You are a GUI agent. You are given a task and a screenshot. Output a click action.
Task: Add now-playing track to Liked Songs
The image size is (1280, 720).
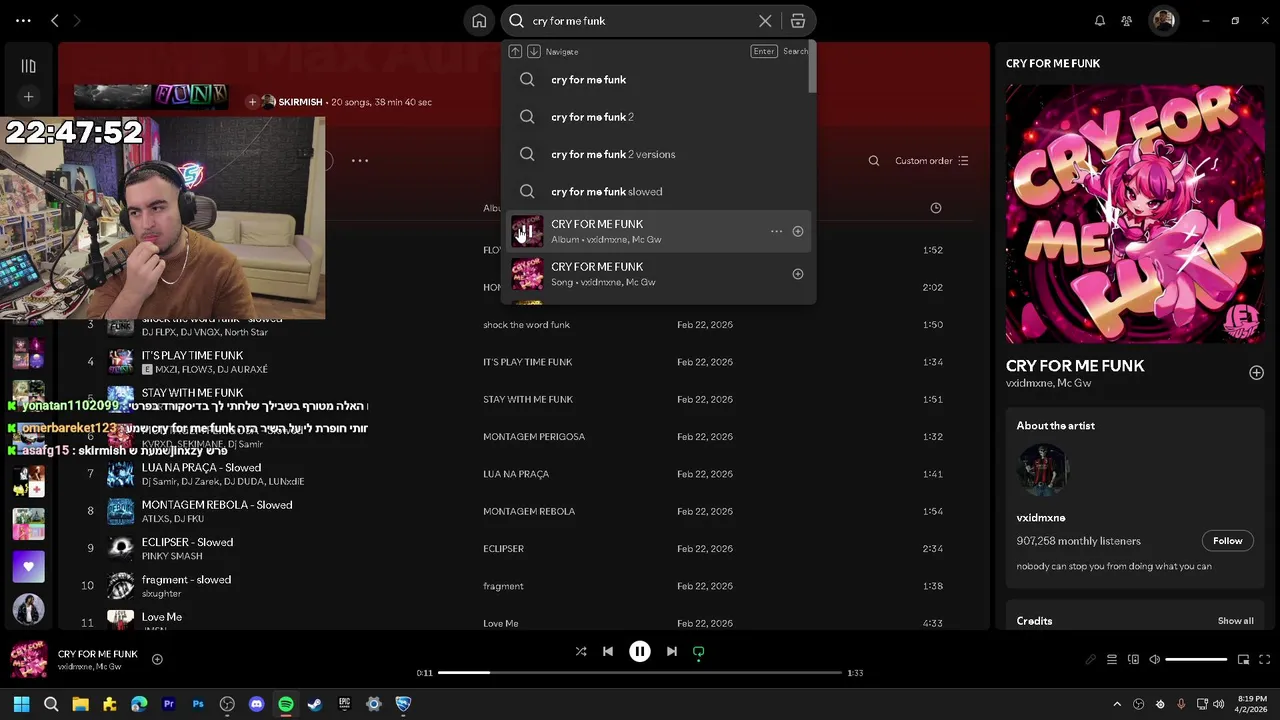pos(157,659)
